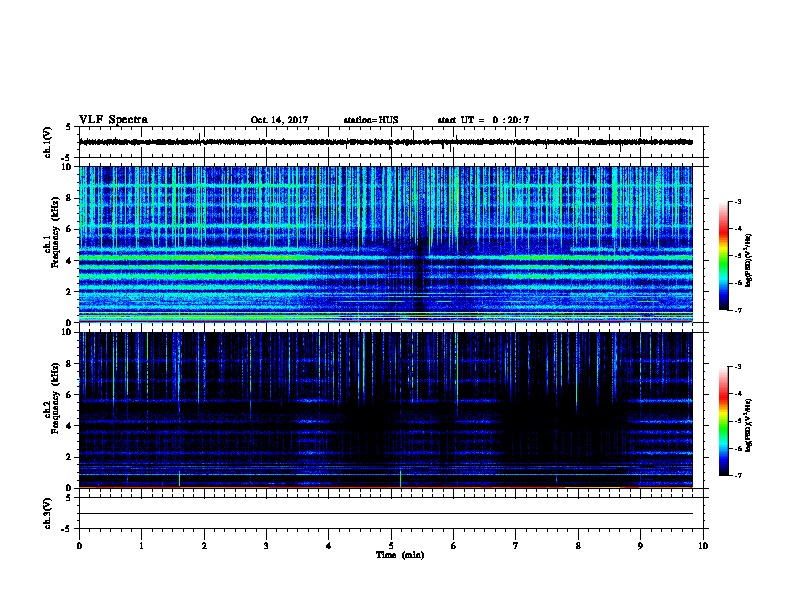Viewport: 792px width, 612px height.
Task: Click the "Time (min)" axis title
Action: click(x=400, y=555)
